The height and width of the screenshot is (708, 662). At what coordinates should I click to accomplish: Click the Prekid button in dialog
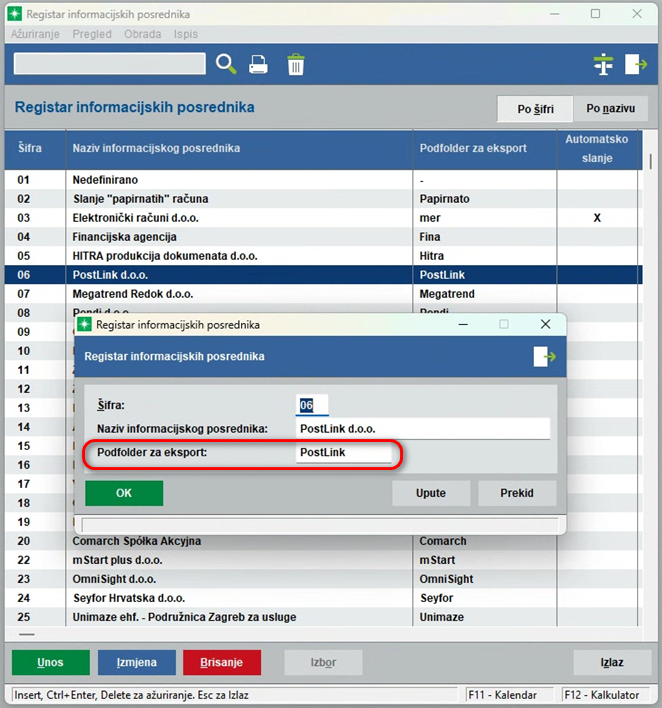coord(517,493)
